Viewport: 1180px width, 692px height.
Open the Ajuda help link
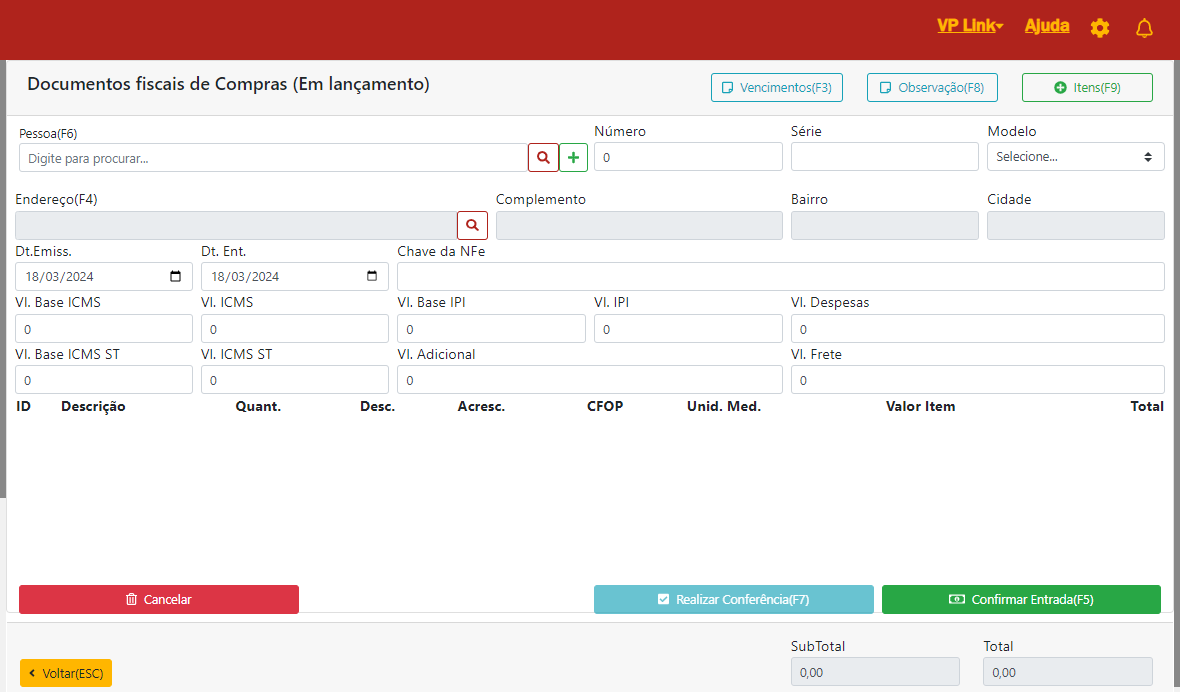click(x=1047, y=26)
